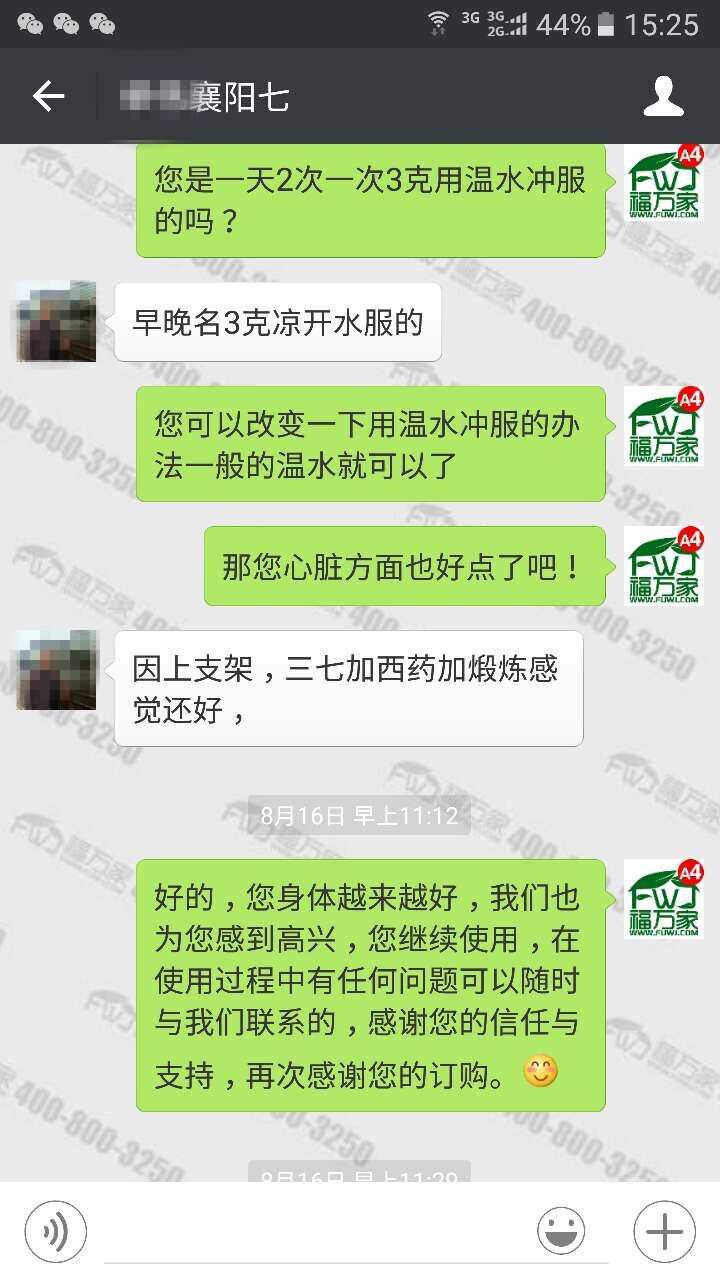This screenshot has width=720, height=1280.
Task: Tap FWJ avatar beside '那您心脏方面也好点了吧'
Action: pos(664,566)
